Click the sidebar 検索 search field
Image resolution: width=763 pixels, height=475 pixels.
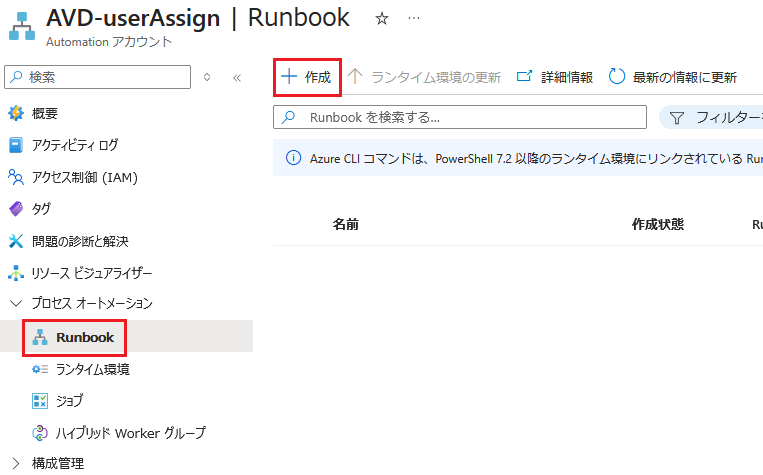coord(98,77)
